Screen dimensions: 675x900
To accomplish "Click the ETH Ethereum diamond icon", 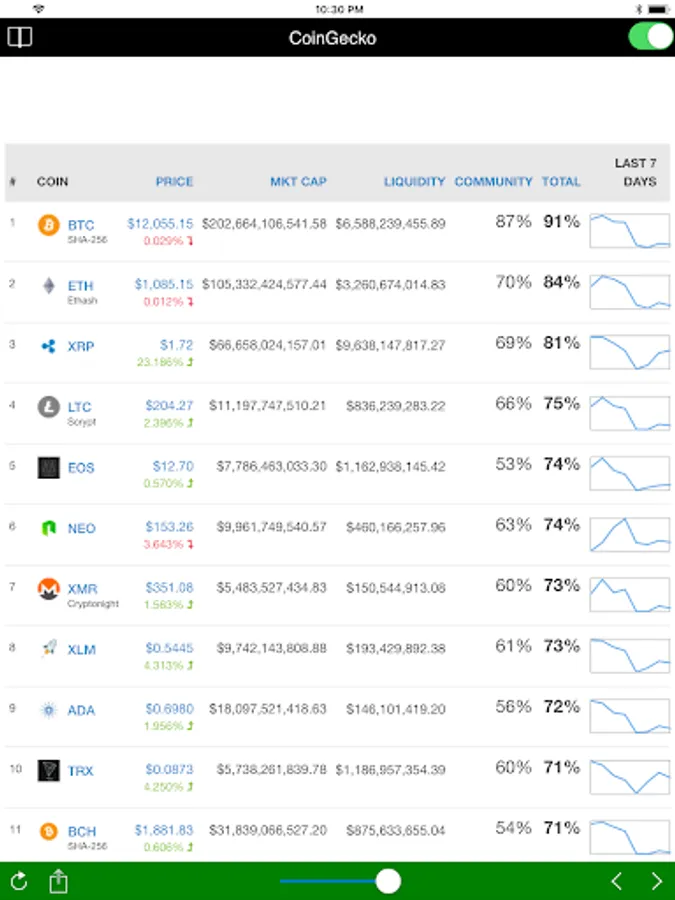I will pyautogui.click(x=49, y=286).
